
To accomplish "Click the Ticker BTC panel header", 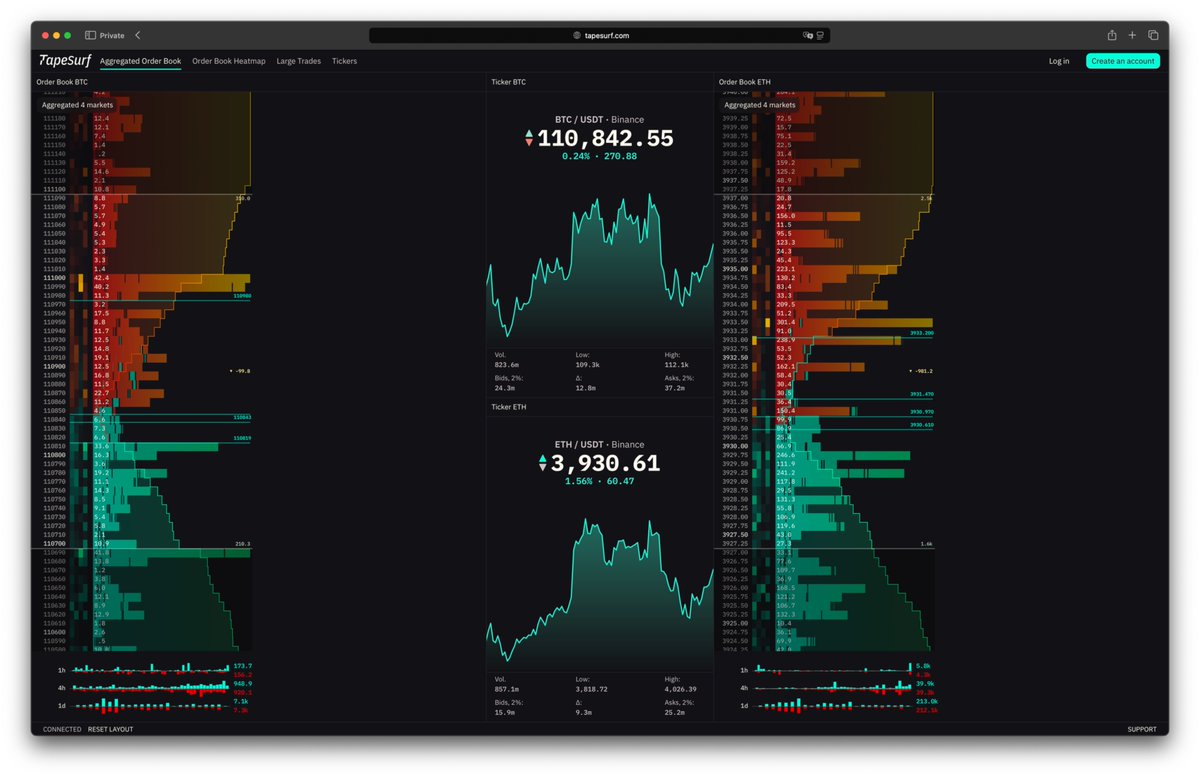I will (508, 81).
